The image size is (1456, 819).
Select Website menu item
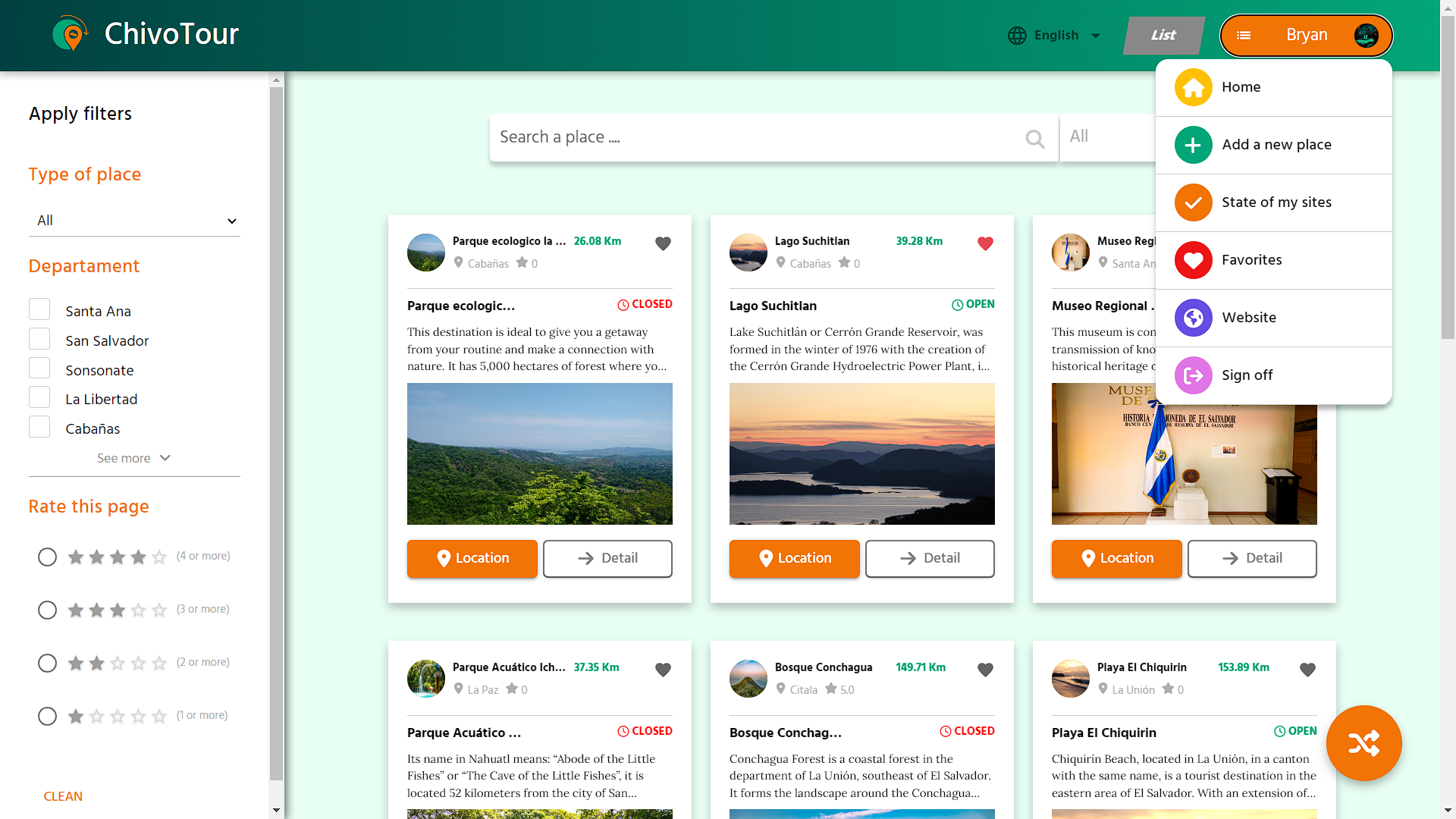1274,318
